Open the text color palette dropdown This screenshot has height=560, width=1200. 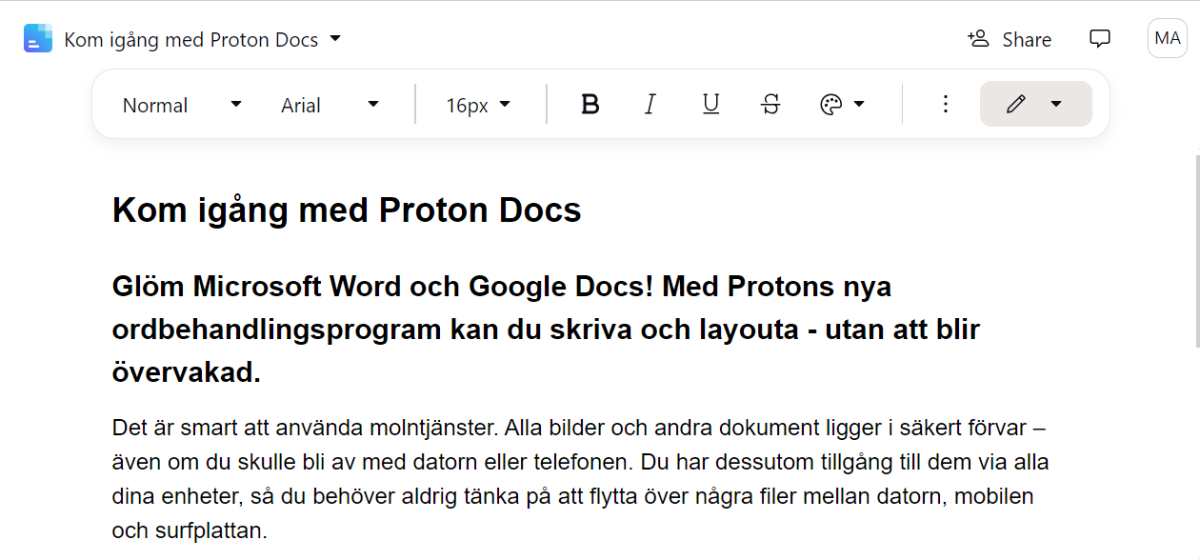pos(842,105)
